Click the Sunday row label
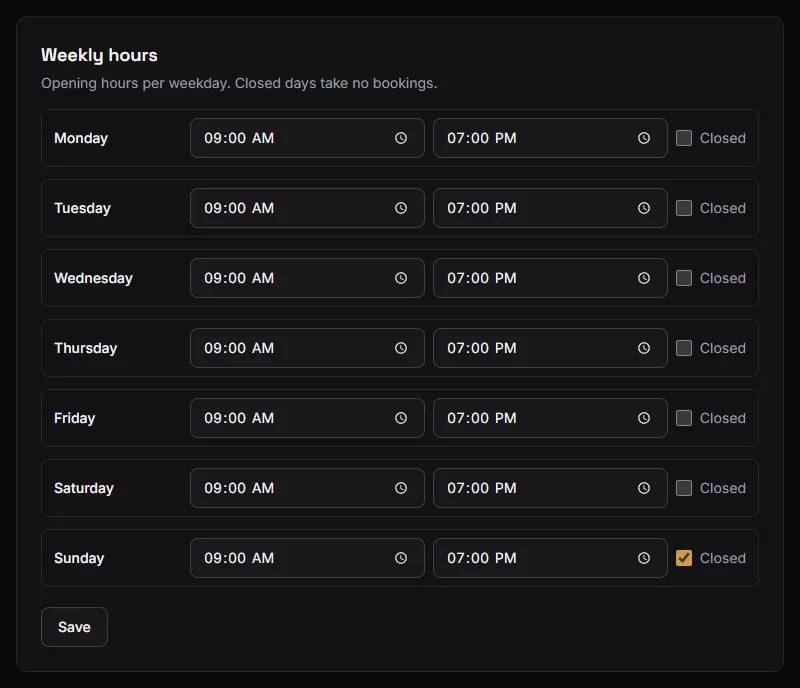 pos(79,558)
